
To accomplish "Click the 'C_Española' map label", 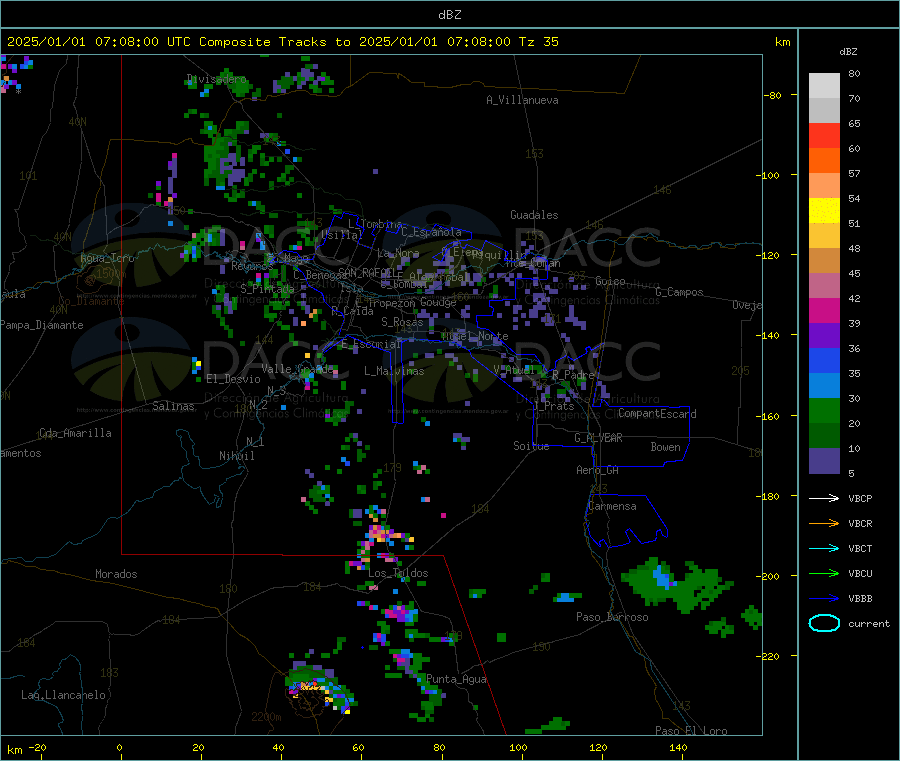I will pos(432,232).
